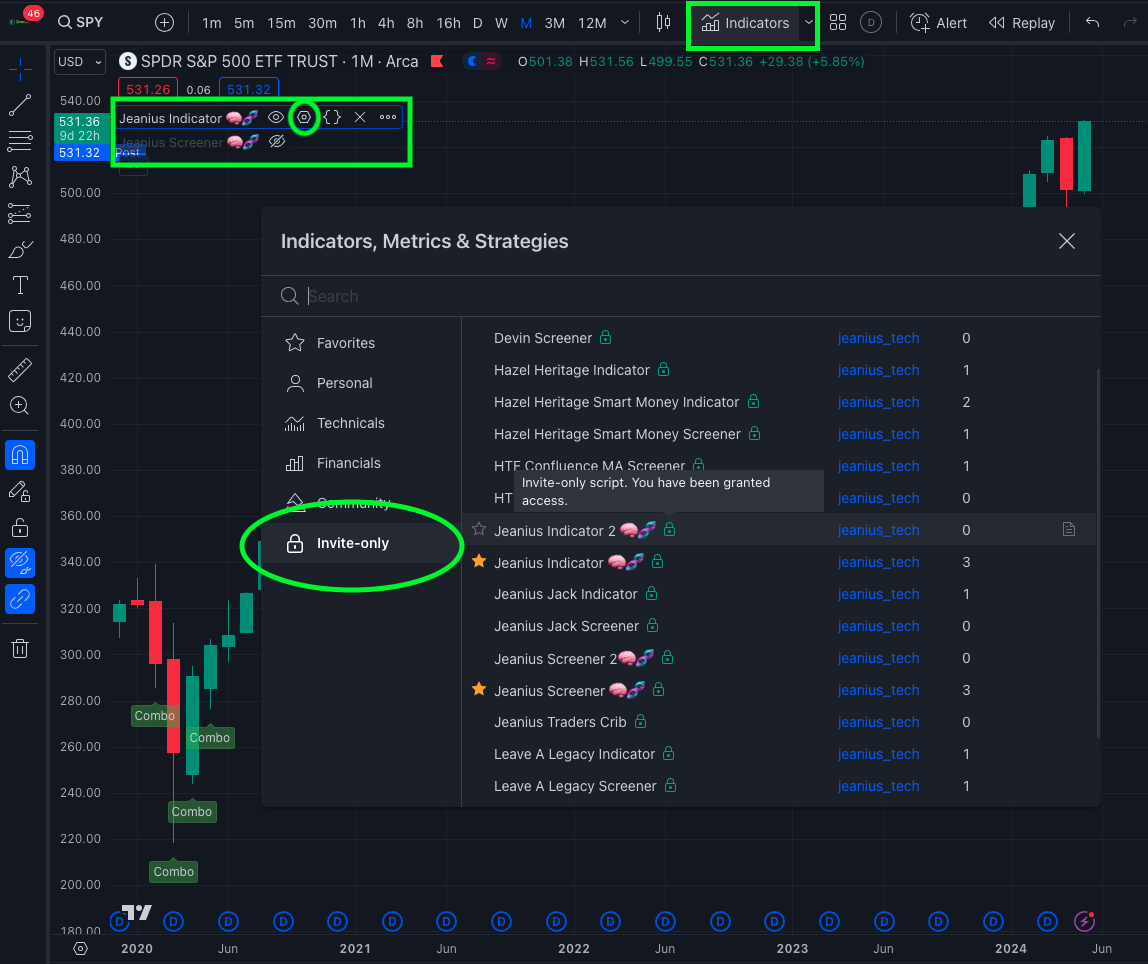Open the patterns drawing tools
The width and height of the screenshot is (1148, 964).
20,176
